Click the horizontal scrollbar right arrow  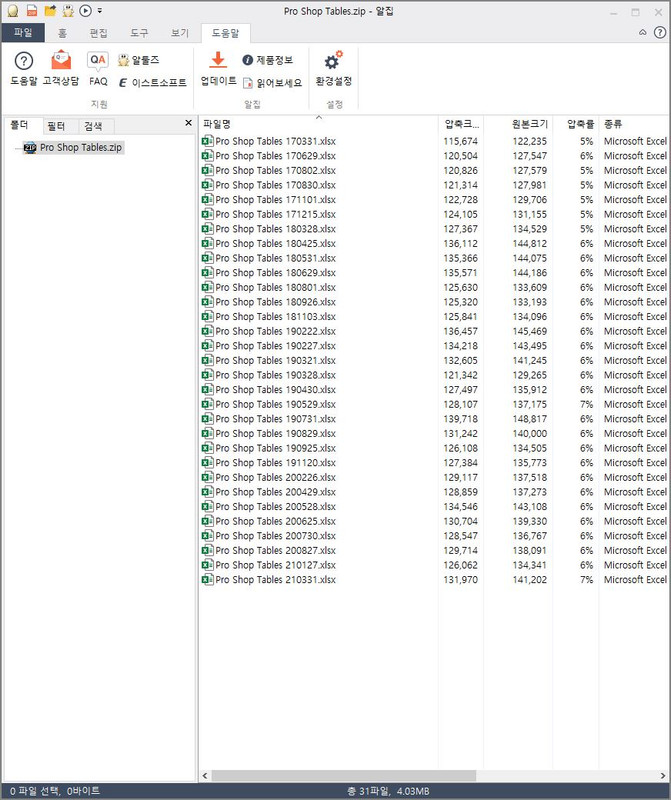tap(663, 776)
